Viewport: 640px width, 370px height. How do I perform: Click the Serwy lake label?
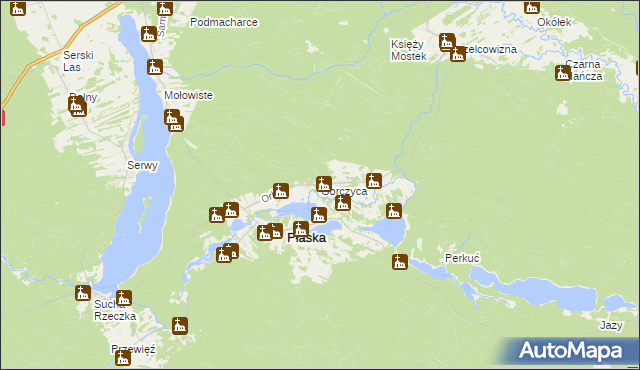pyautogui.click(x=142, y=165)
